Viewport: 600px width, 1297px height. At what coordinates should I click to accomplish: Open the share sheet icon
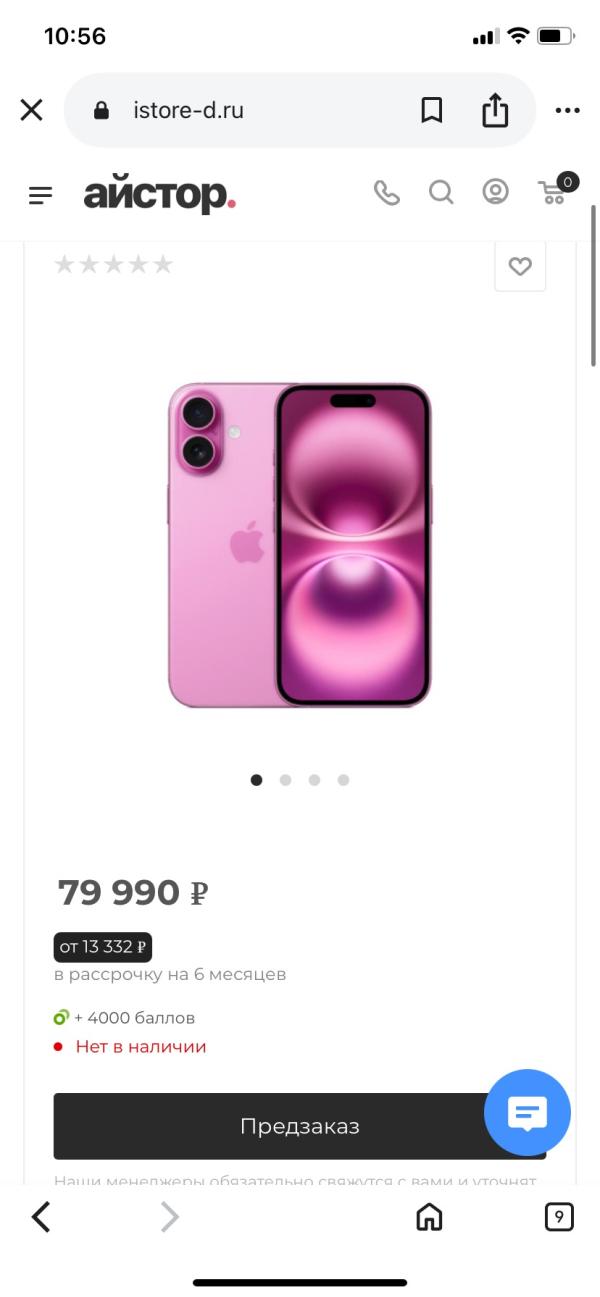click(x=495, y=109)
